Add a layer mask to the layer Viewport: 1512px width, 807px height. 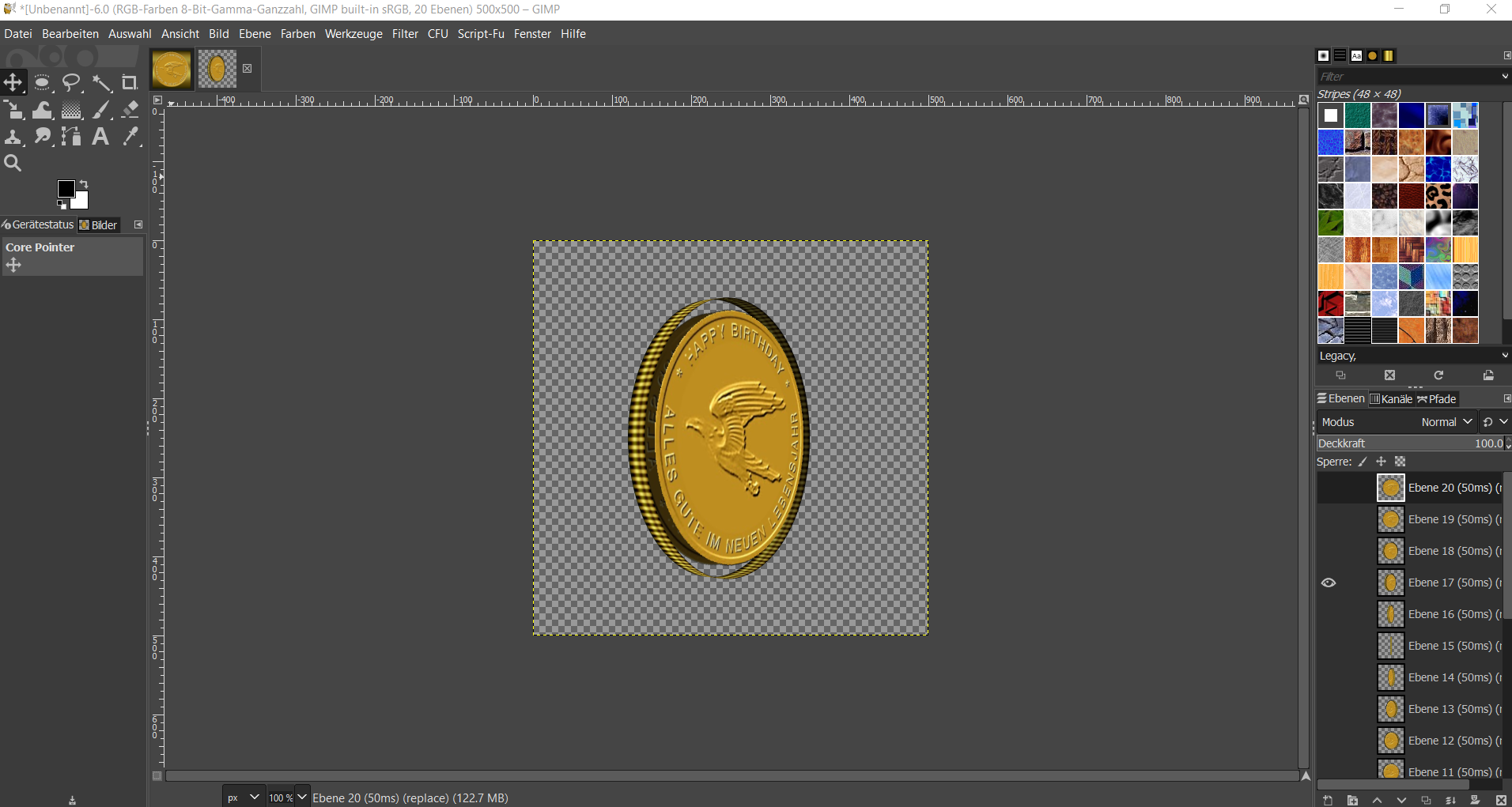coord(1475,800)
